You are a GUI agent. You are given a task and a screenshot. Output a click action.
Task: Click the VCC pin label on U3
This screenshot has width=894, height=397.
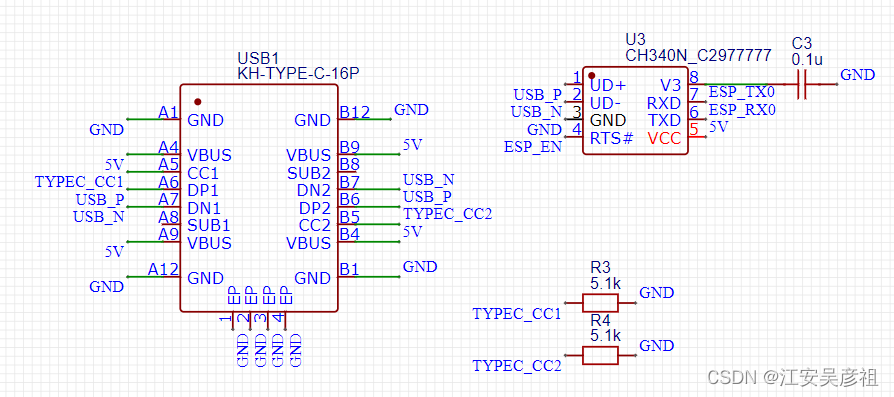[x=664, y=138]
